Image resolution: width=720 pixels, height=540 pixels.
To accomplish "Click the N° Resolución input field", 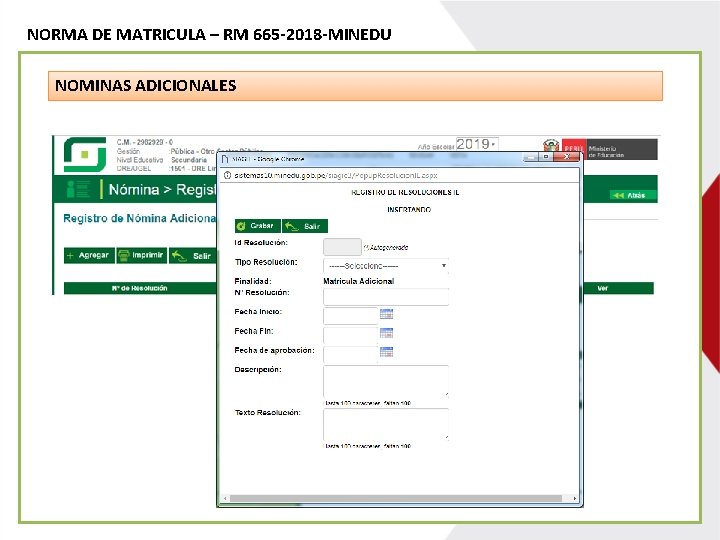I will coord(386,297).
